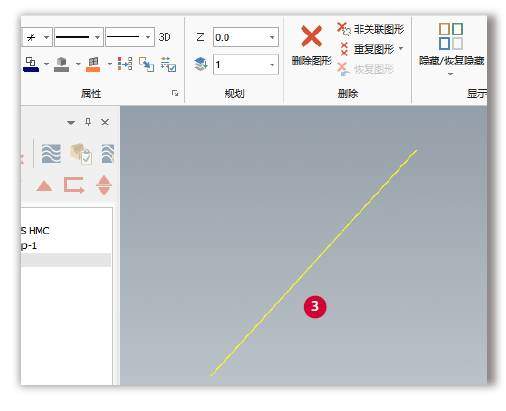Expand the 属性 group dialog launcher
This screenshot has width=506, height=411.
coord(175,93)
